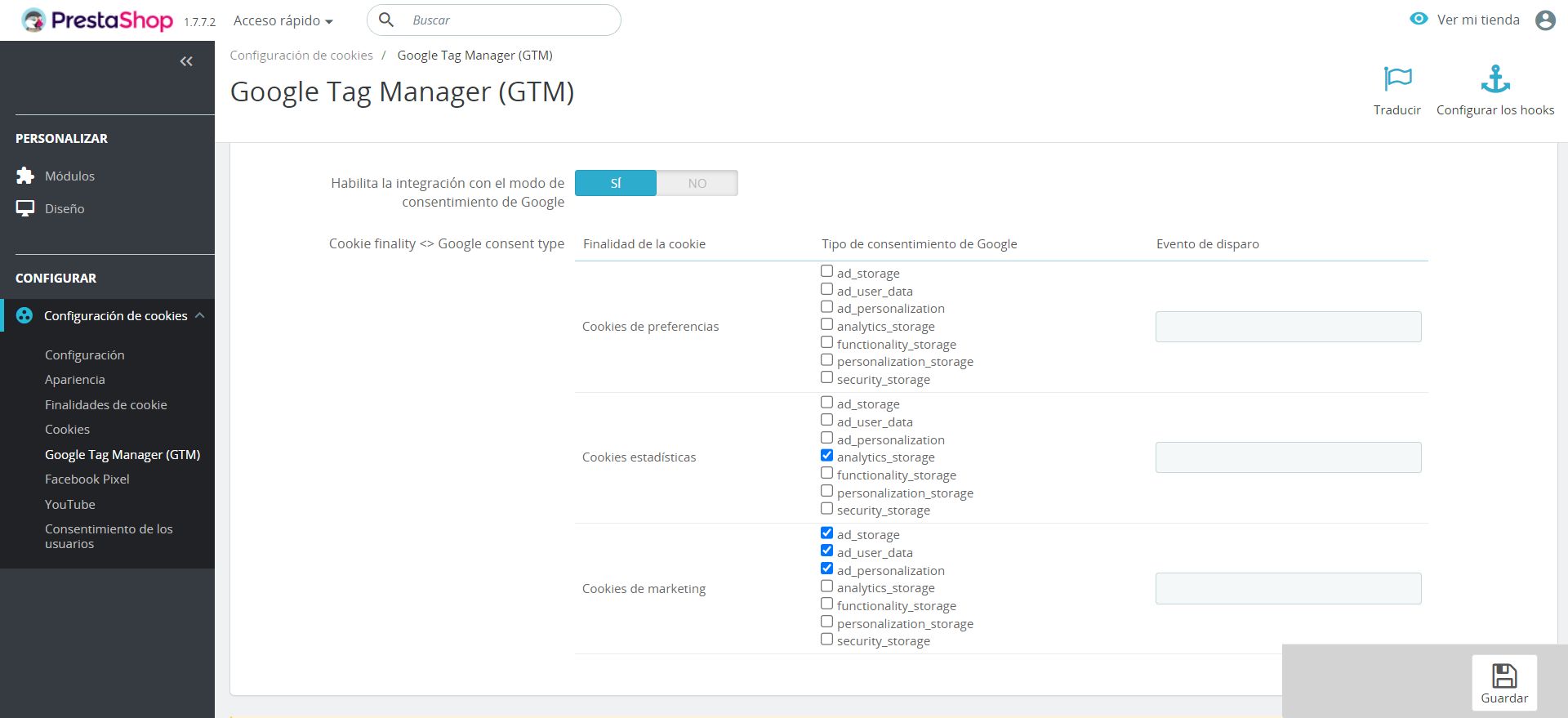Collapse the sidebar with the double-chevron icon
This screenshot has width=1568, height=718.
pyautogui.click(x=186, y=61)
